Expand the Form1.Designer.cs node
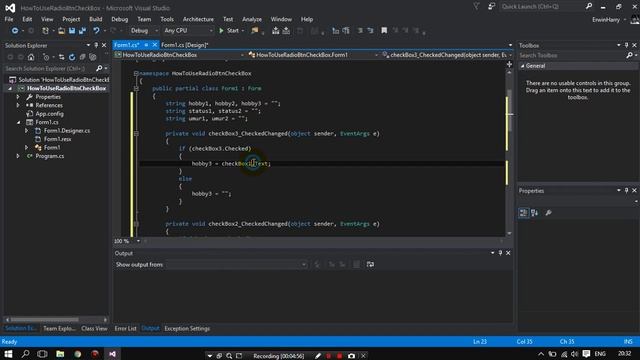The width and height of the screenshot is (640, 360). (x=27, y=131)
